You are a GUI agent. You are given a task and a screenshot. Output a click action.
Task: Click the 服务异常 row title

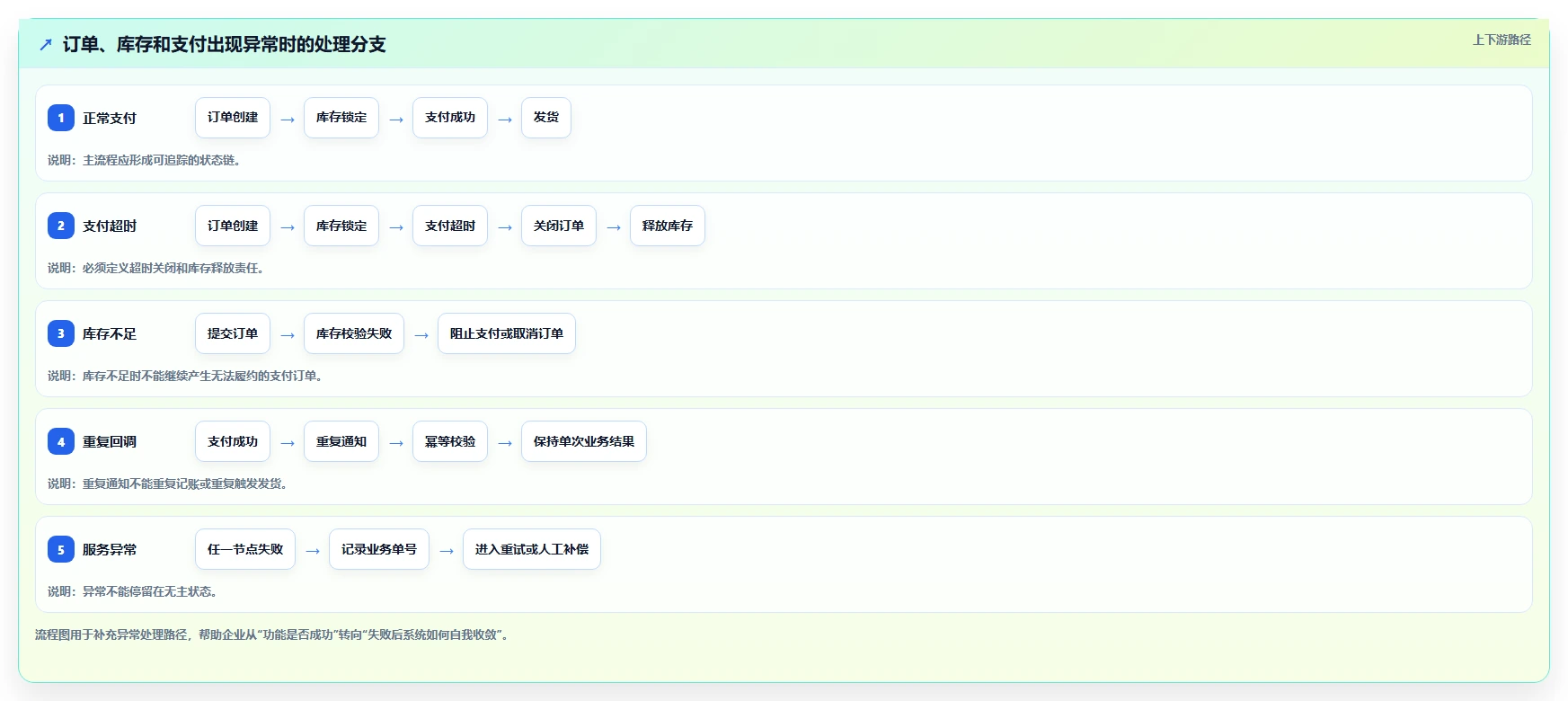click(110, 549)
